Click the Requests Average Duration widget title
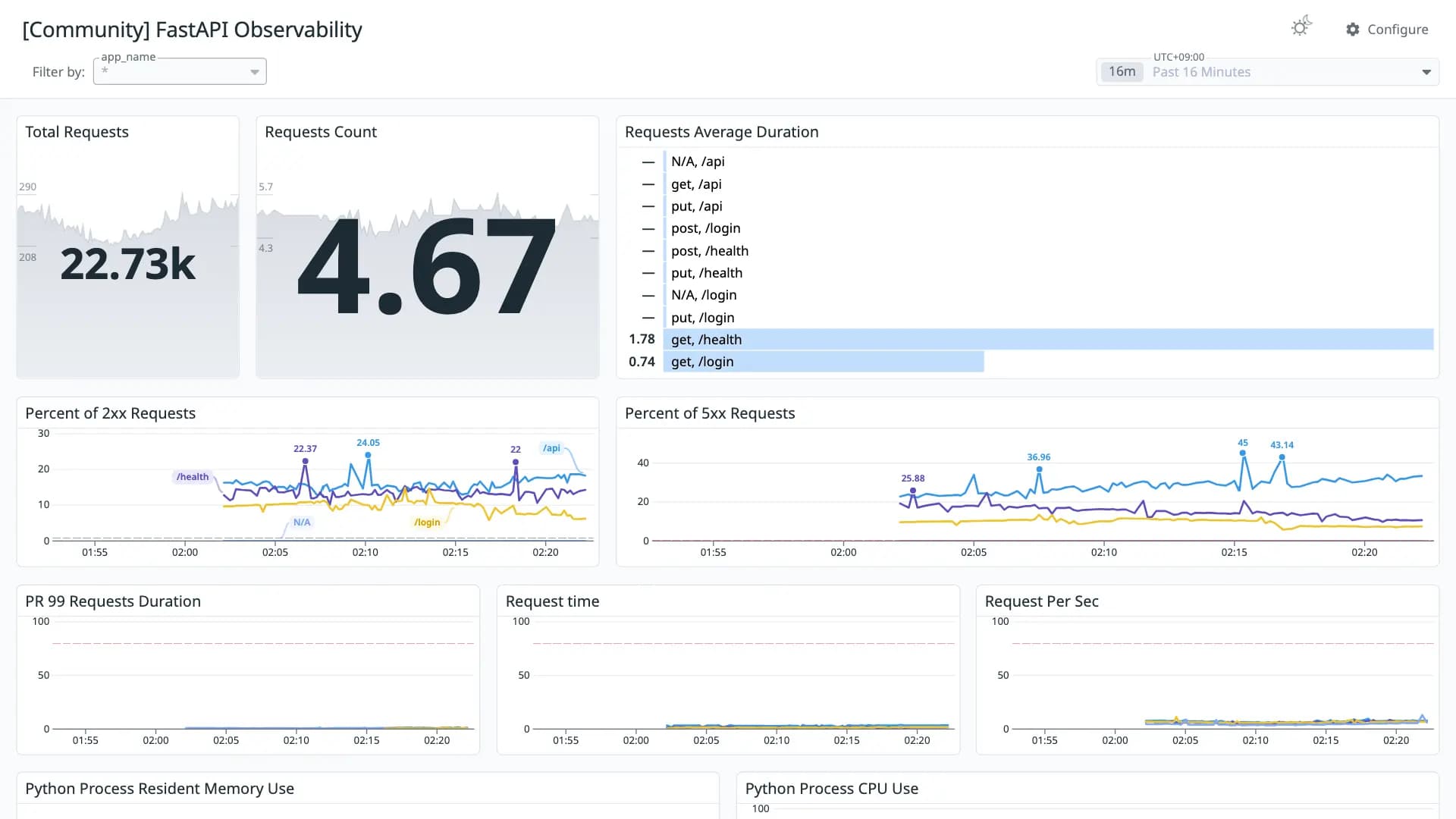 pos(722,132)
